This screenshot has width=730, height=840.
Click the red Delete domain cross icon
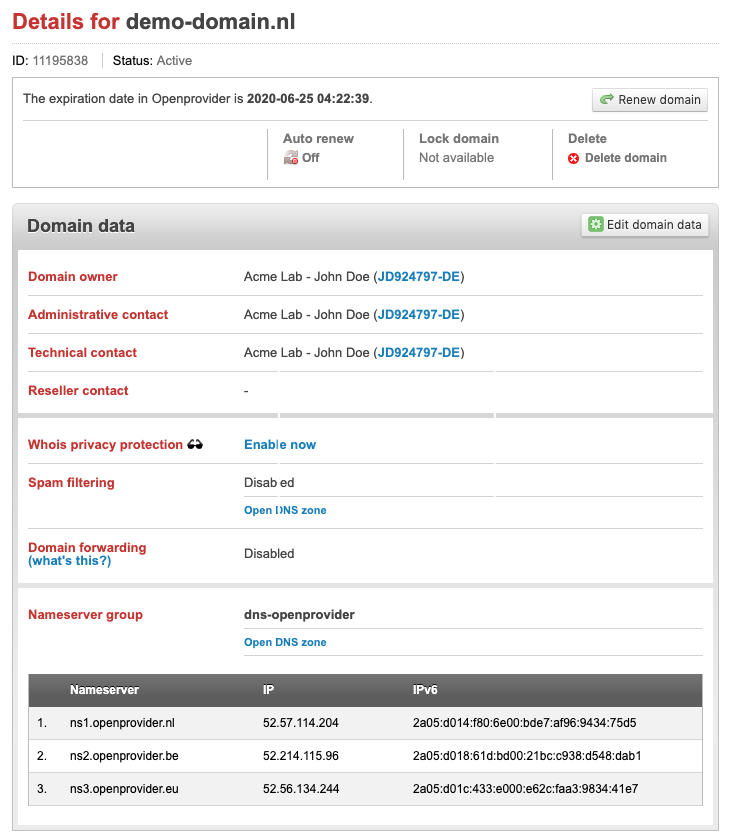click(573, 157)
